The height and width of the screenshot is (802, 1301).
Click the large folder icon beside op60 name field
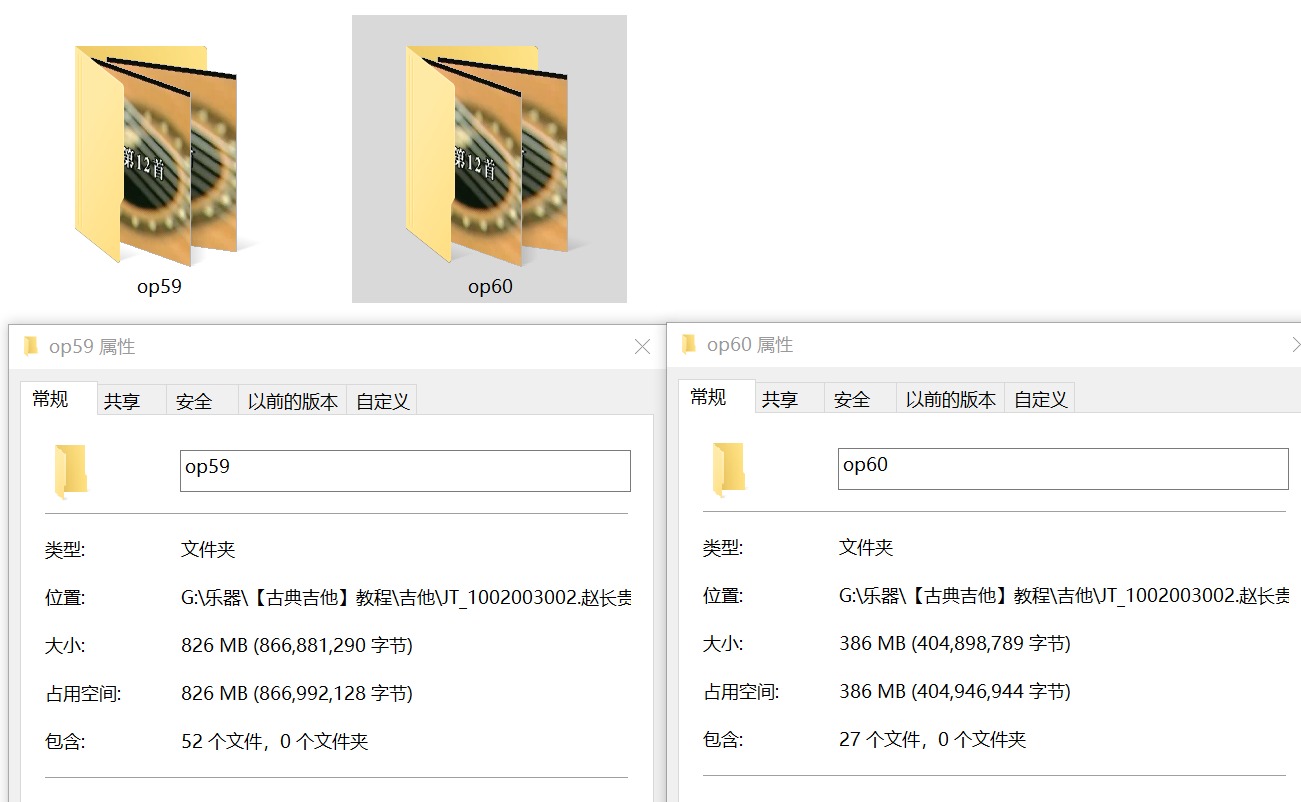point(729,470)
